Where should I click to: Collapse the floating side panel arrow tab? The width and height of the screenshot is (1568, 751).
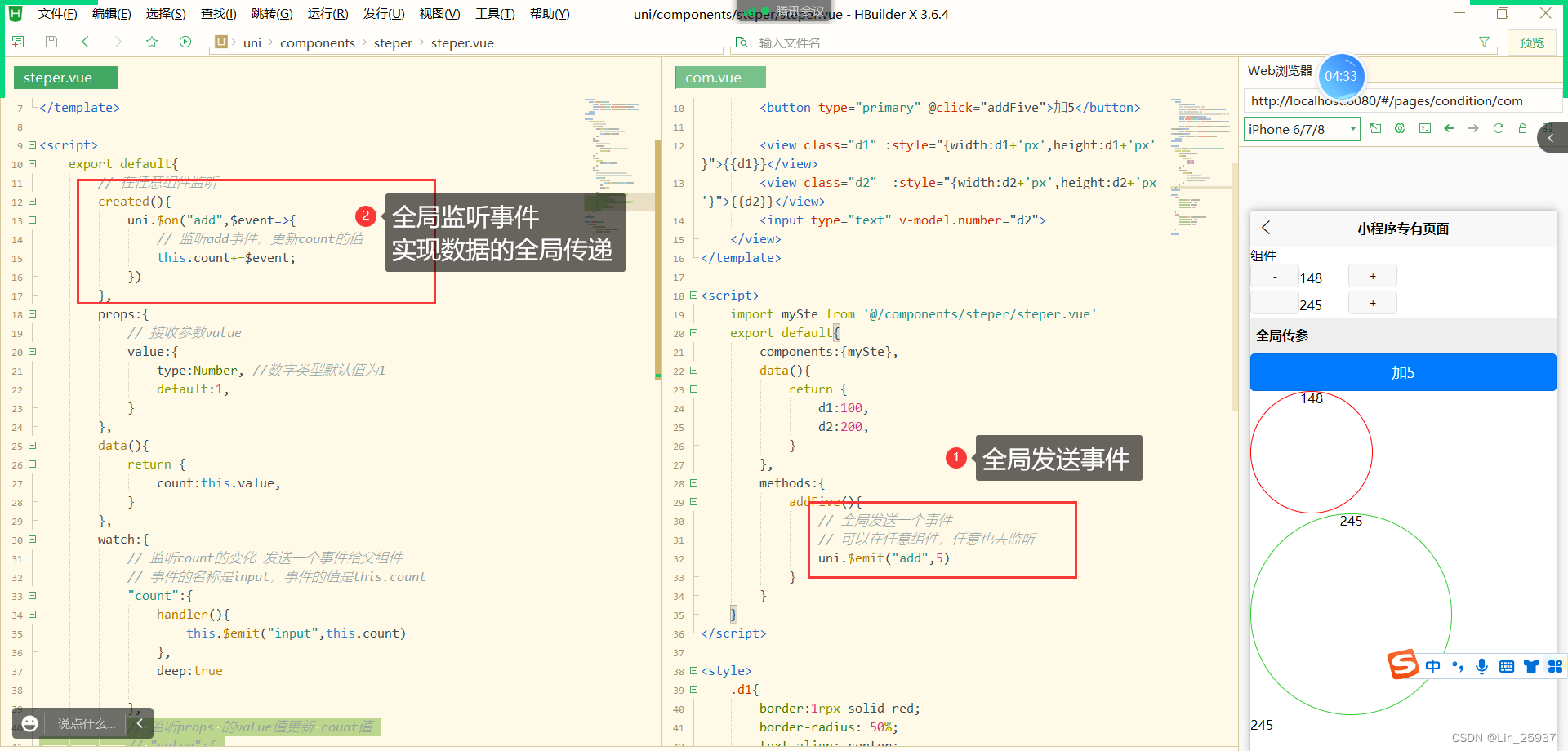[x=1551, y=138]
